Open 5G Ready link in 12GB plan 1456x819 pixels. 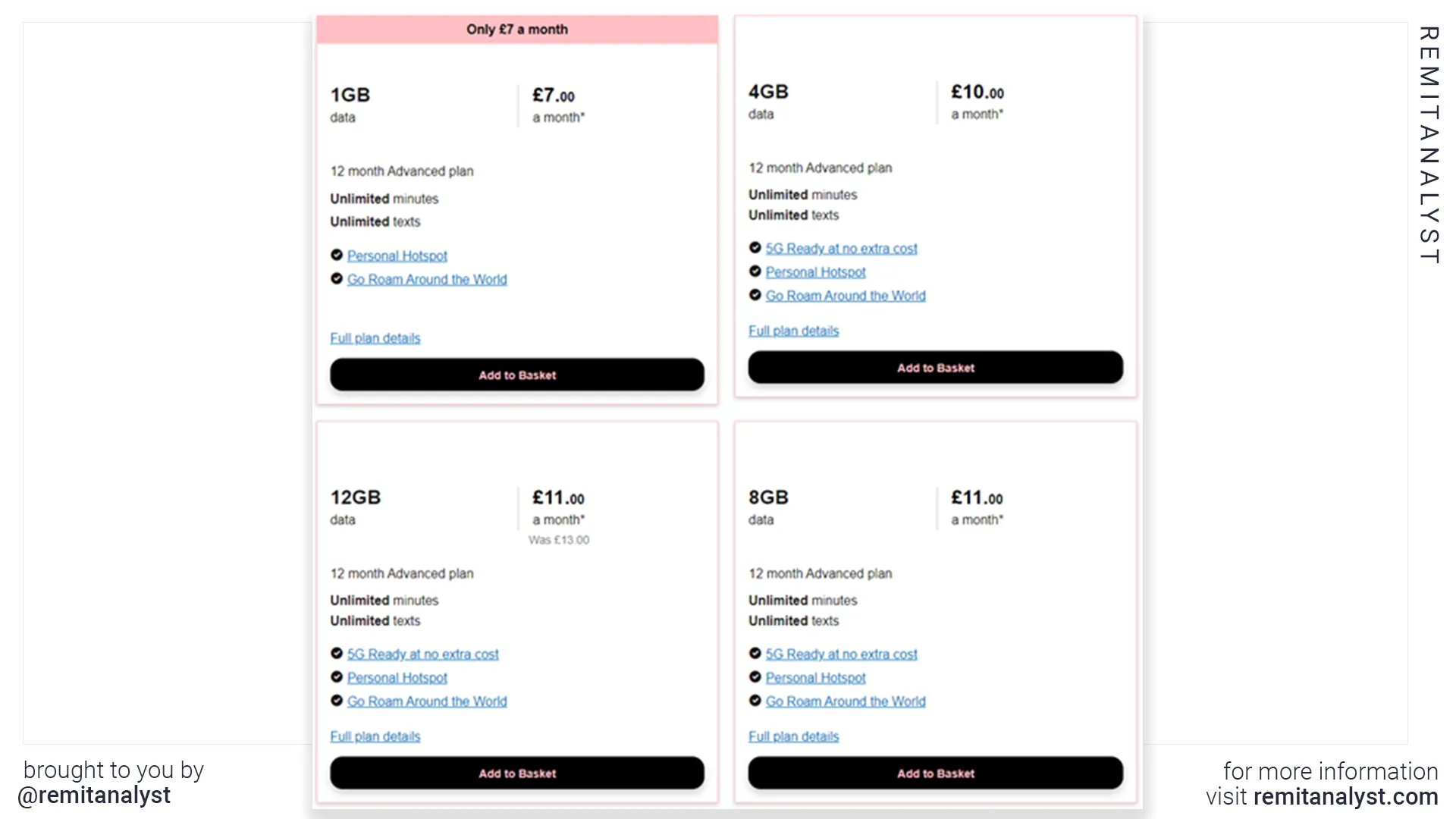coord(423,654)
